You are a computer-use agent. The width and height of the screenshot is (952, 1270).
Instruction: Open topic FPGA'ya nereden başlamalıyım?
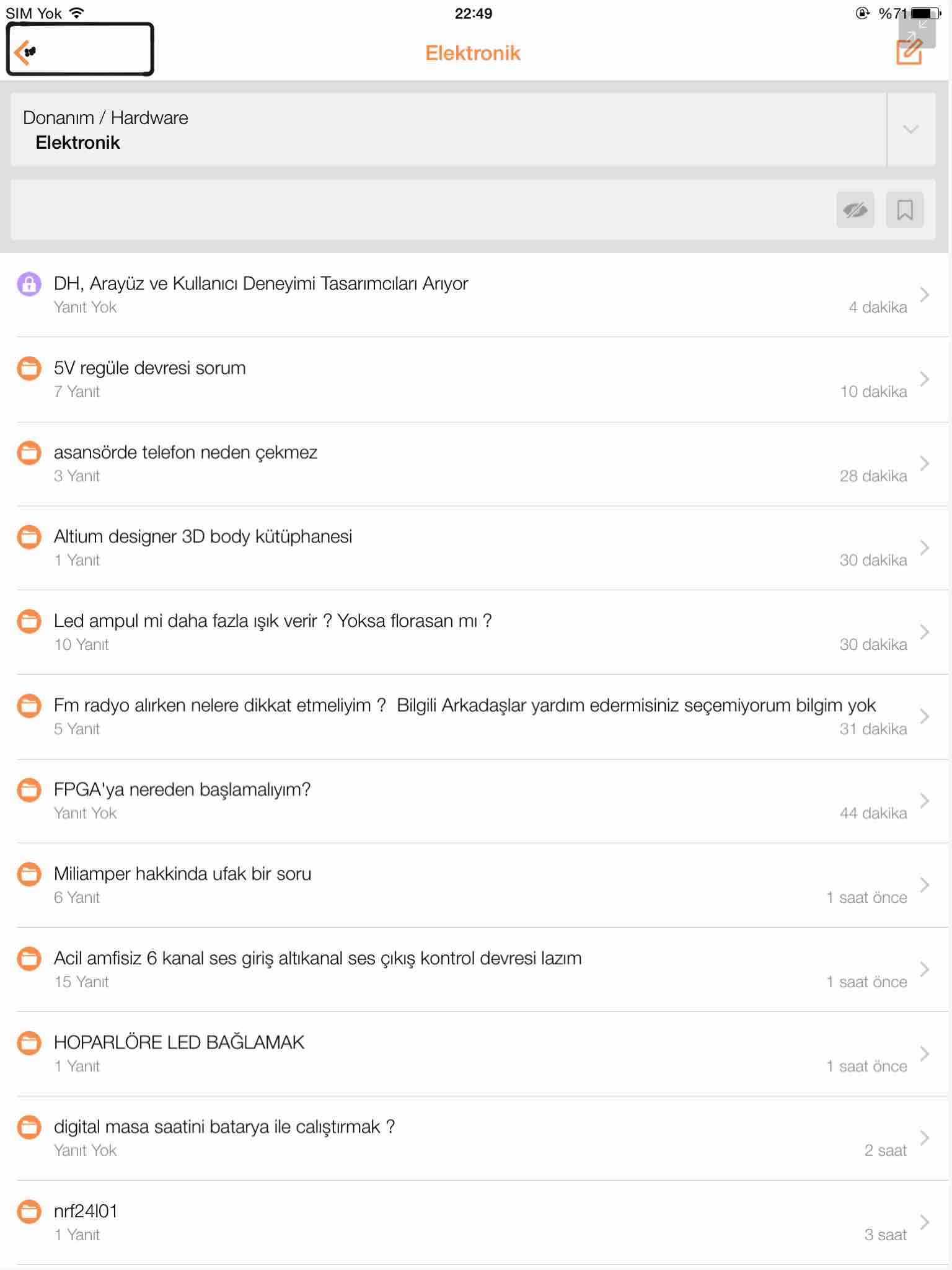pyautogui.click(x=182, y=790)
